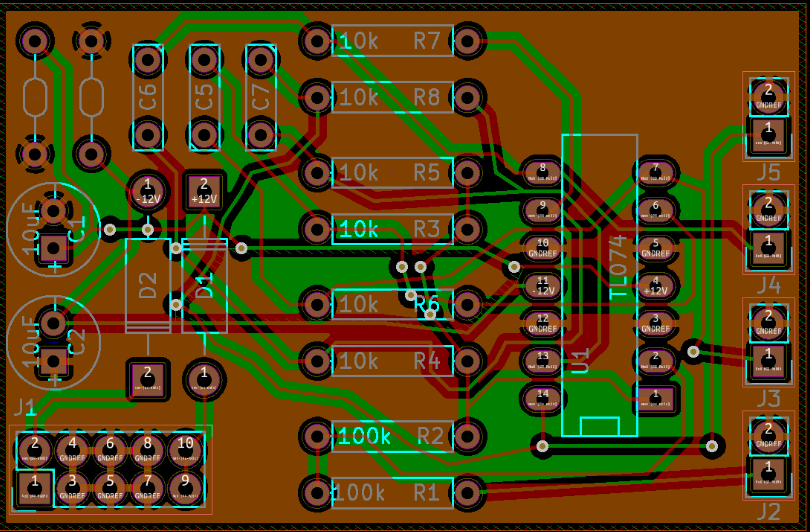
Task: Click the round pad labeled -12V
Action: point(148,190)
